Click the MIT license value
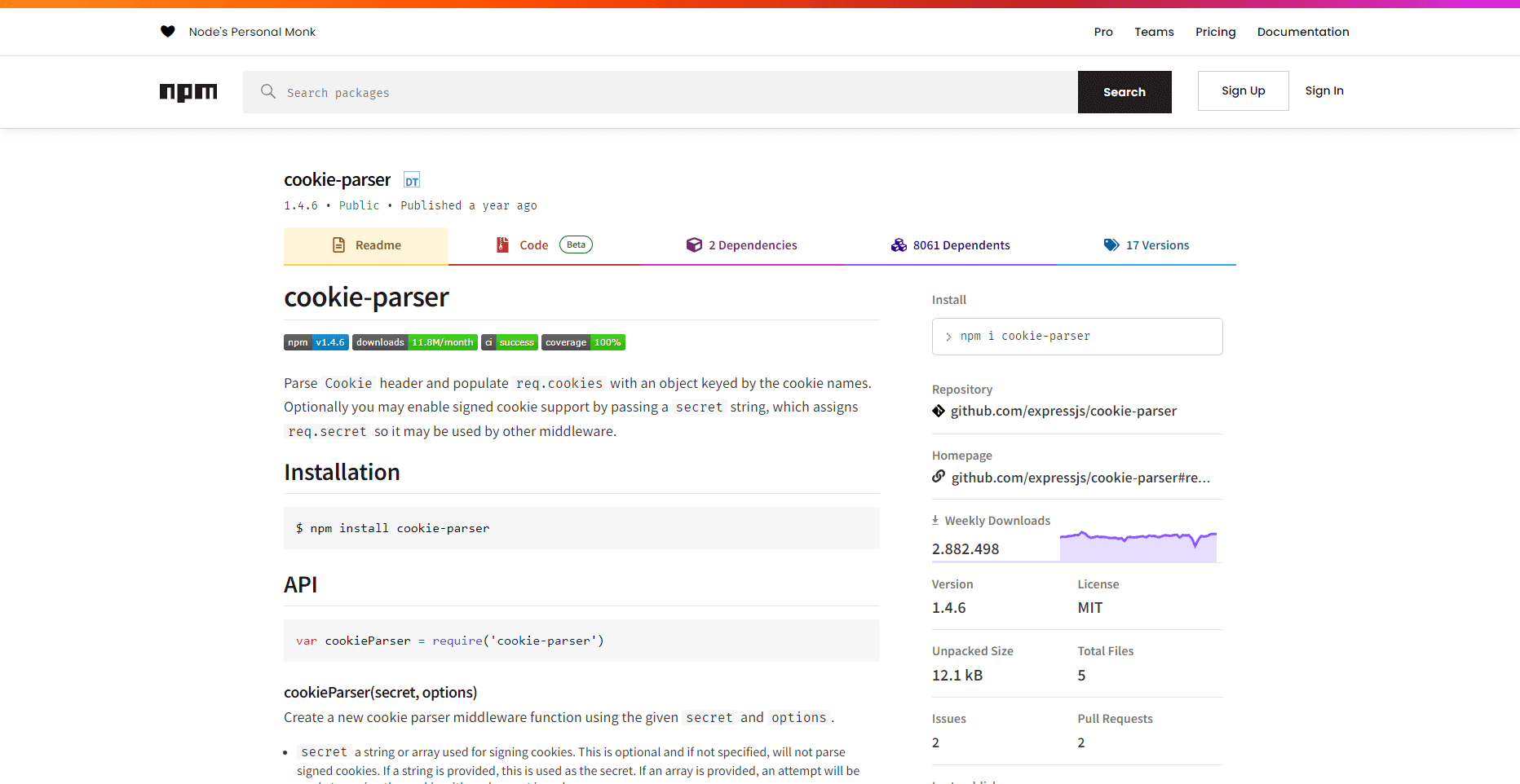 (1090, 608)
